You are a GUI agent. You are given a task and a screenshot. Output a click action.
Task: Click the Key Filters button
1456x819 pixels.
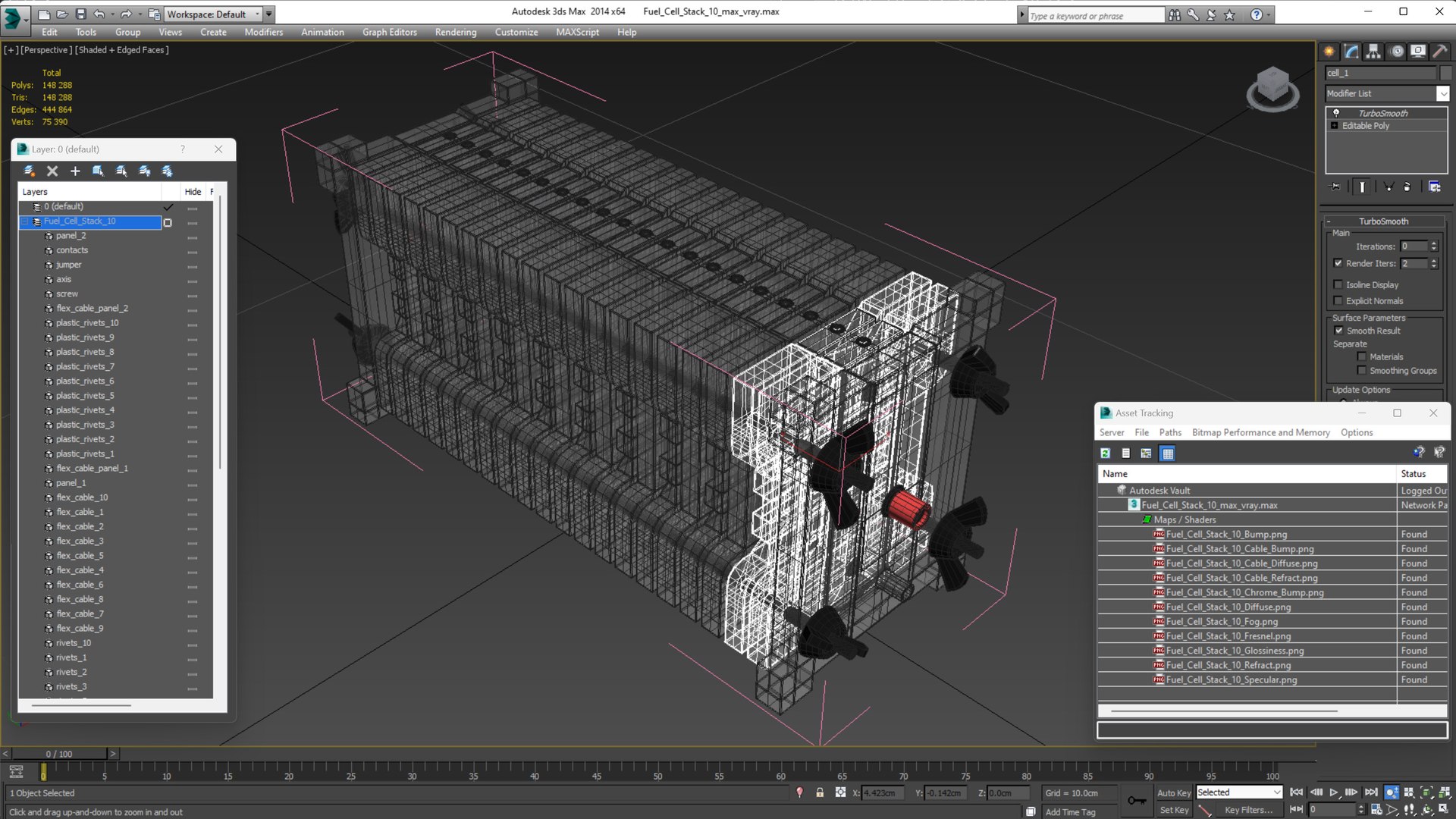click(x=1247, y=810)
